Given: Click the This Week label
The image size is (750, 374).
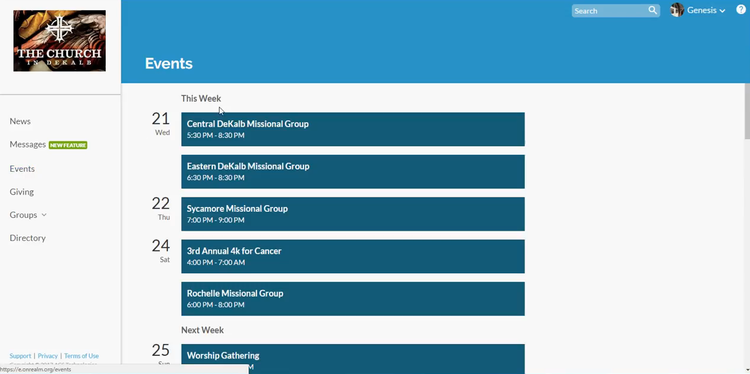Looking at the screenshot, I should (x=201, y=99).
